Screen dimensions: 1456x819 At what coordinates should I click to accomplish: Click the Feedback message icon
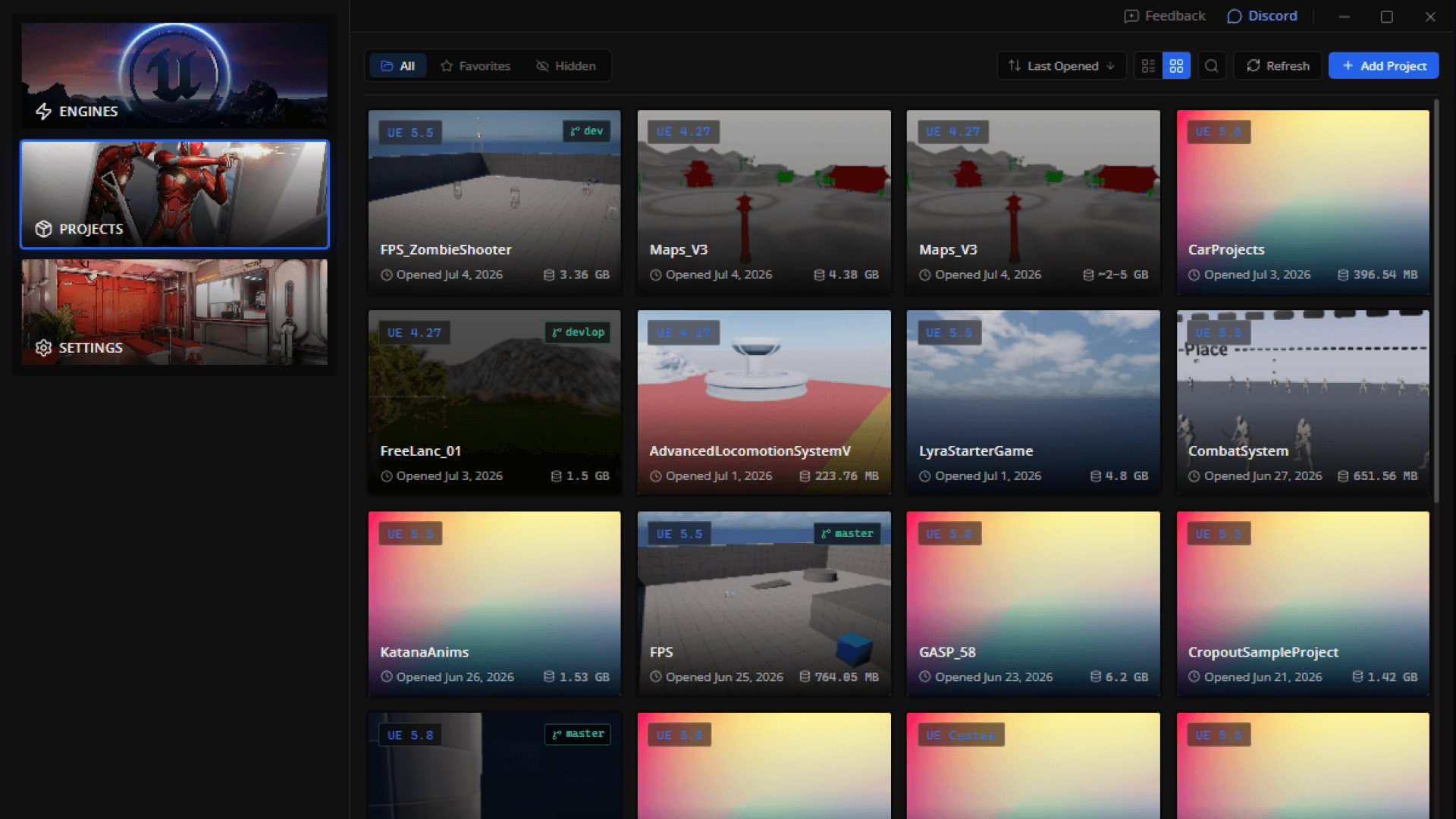coord(1131,16)
